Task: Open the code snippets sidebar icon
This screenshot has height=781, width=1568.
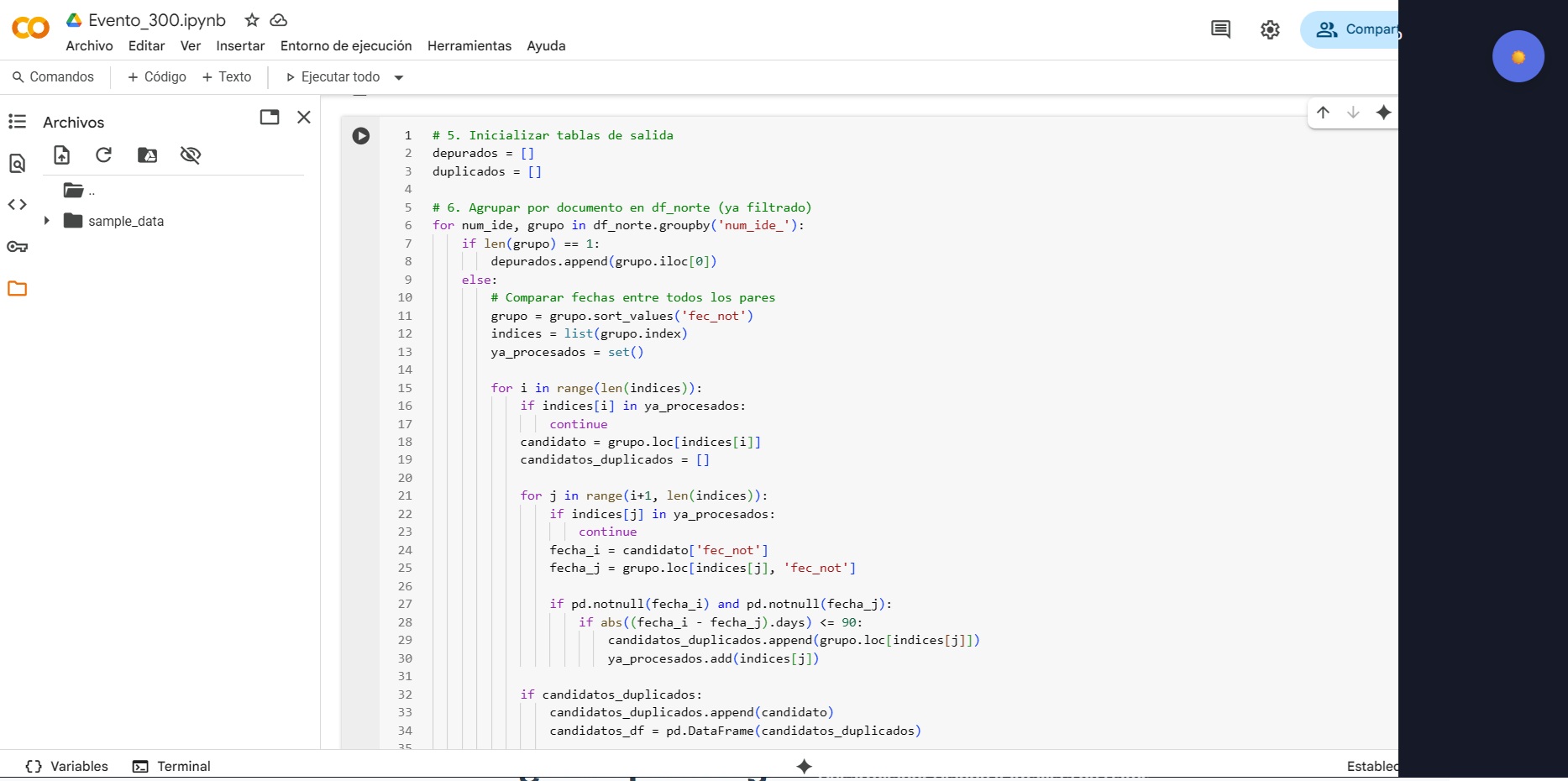Action: 17,204
